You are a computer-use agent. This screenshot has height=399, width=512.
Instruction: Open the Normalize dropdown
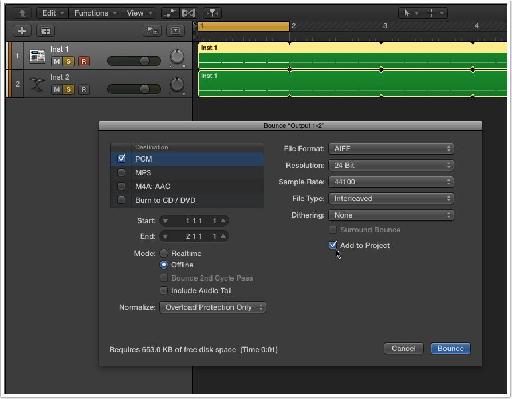point(213,307)
